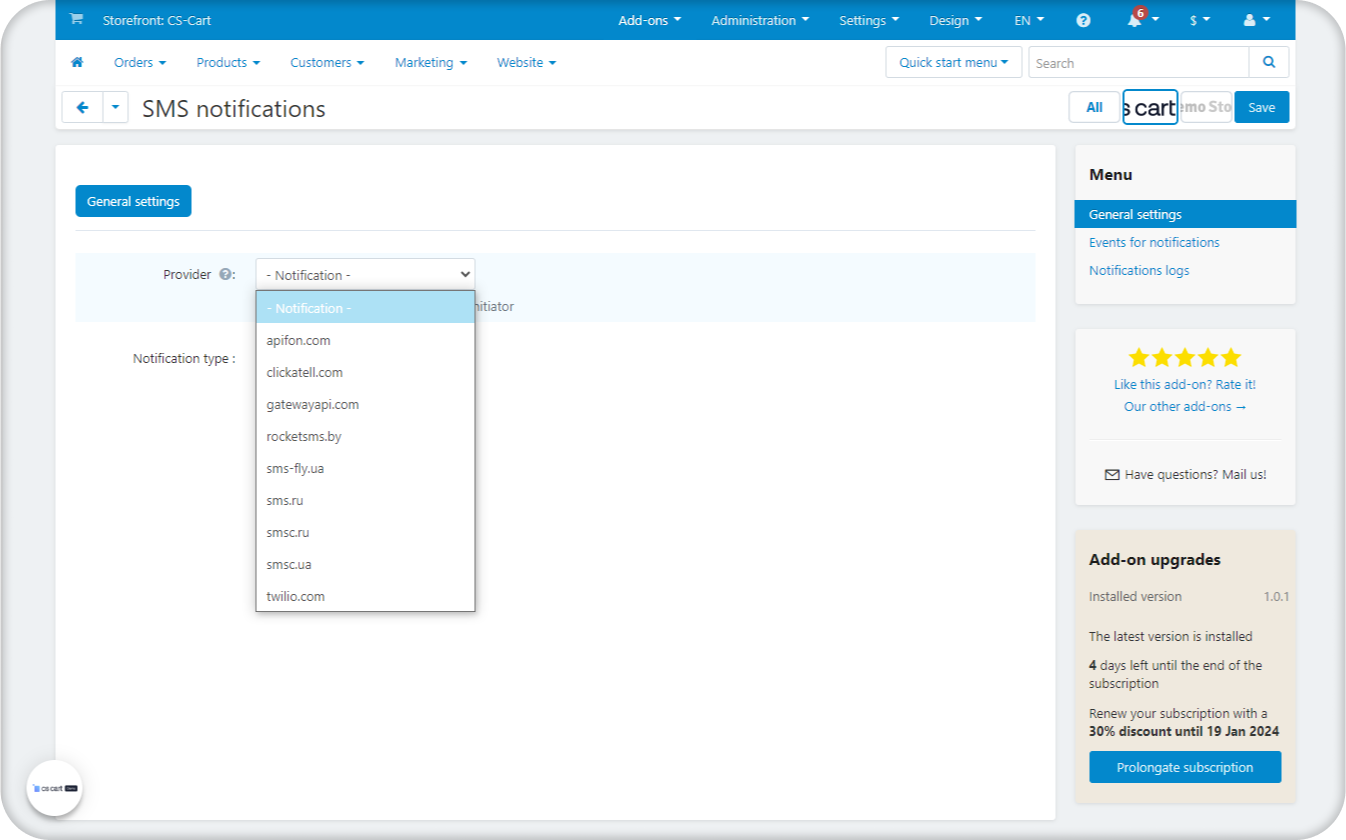1346x840 pixels.
Task: Choose sms.ru provider
Action: (x=365, y=500)
